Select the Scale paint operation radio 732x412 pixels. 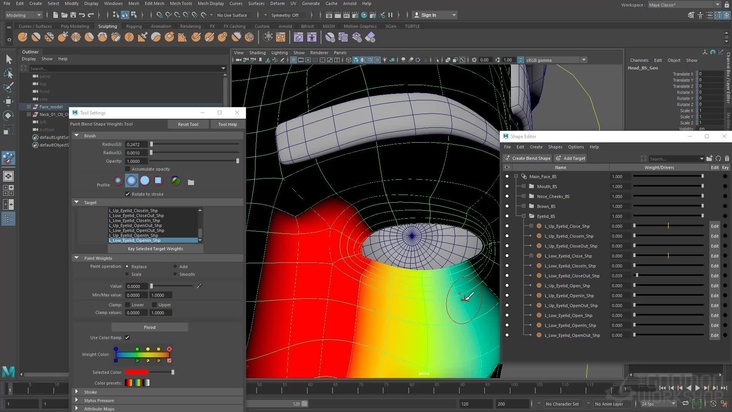(x=127, y=274)
